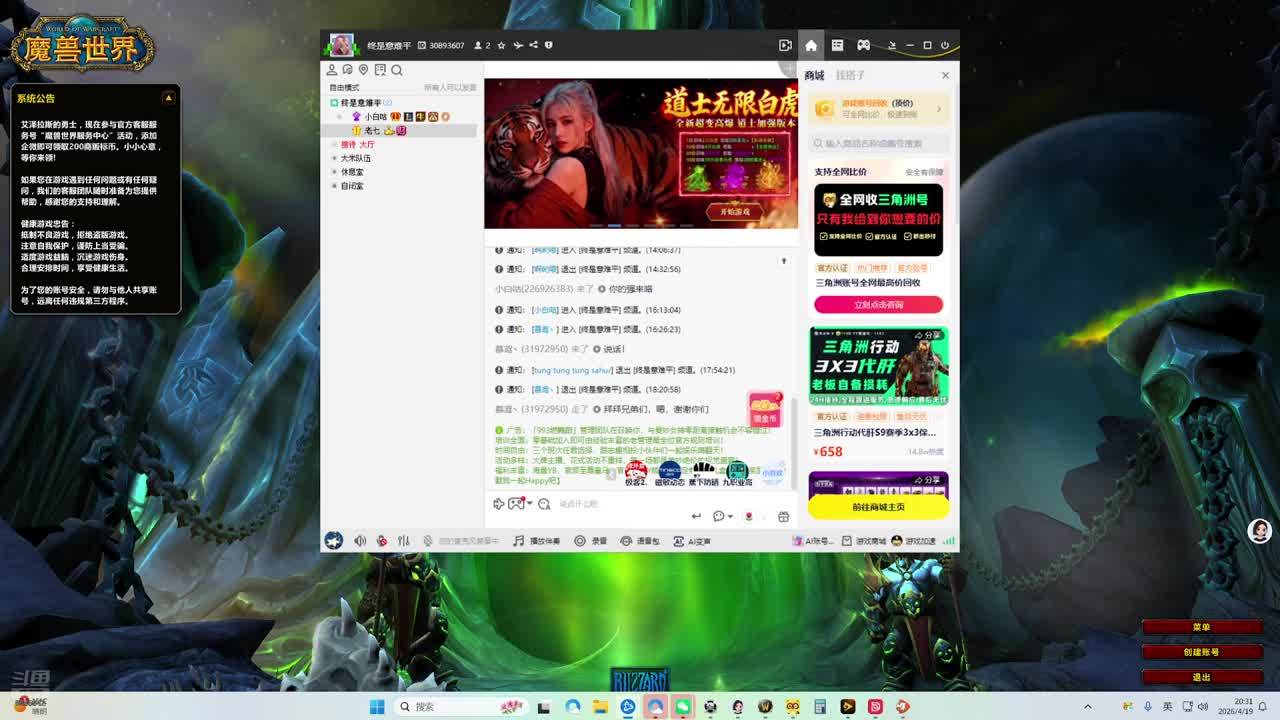Viewport: 1280px width, 720px height.
Task: Click the search magnifier above channel list
Action: (397, 70)
